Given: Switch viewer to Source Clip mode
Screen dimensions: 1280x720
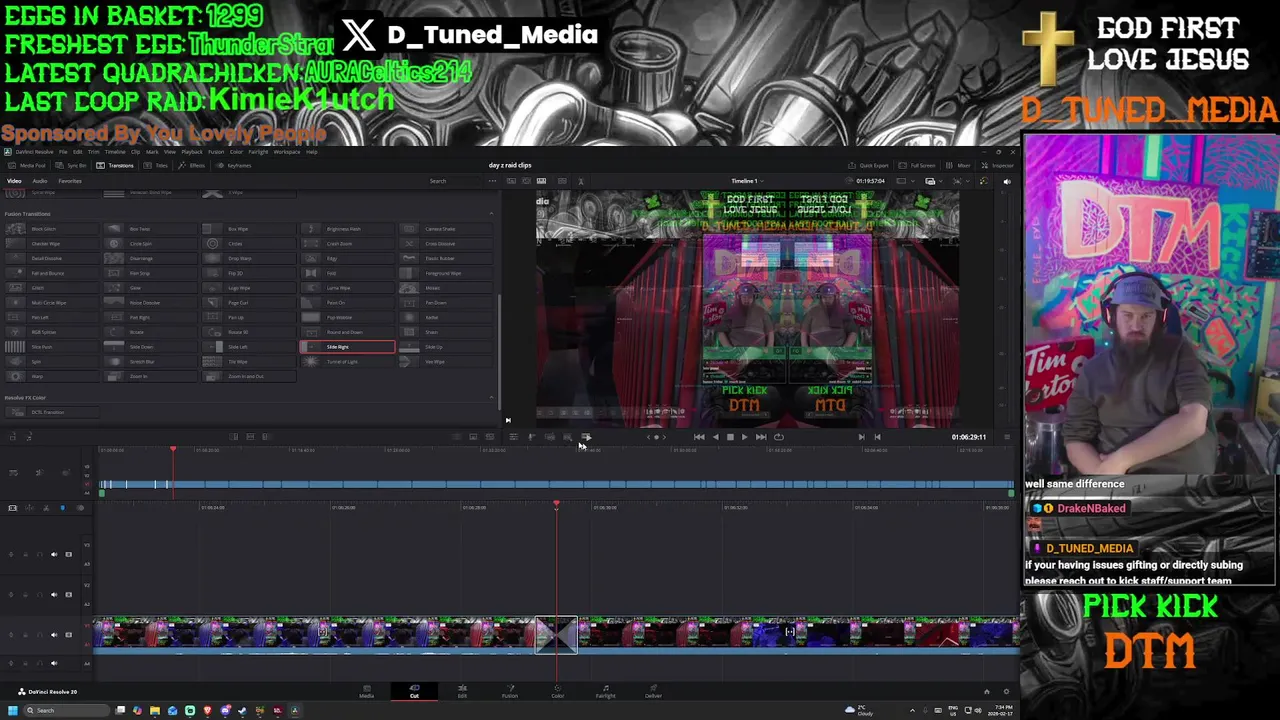Looking at the screenshot, I should 511,181.
